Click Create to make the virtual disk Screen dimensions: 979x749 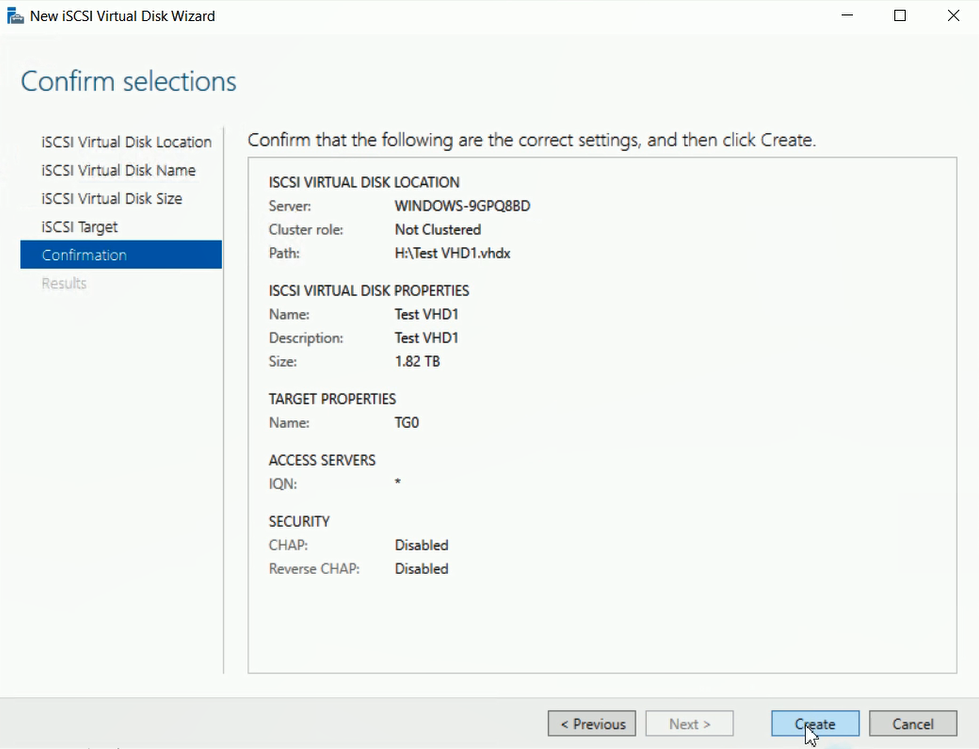click(815, 724)
